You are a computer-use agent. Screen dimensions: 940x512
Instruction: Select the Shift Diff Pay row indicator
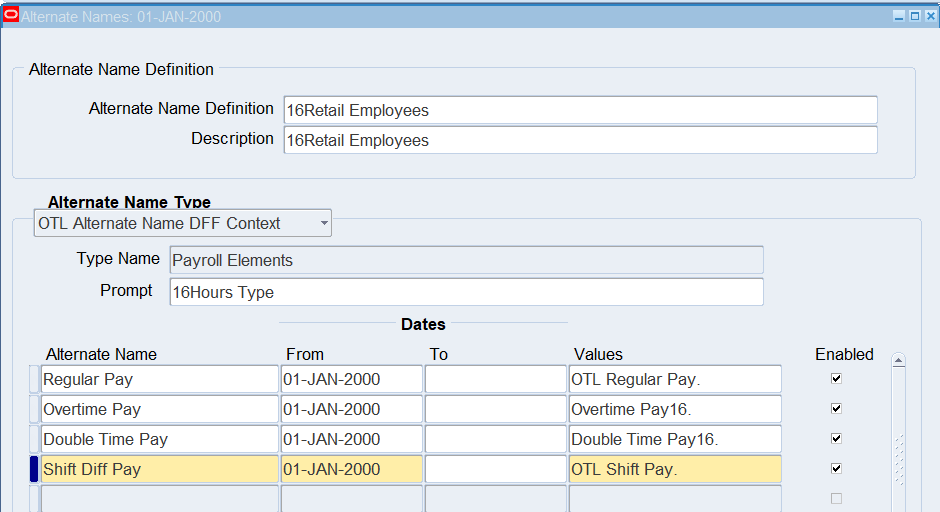(33, 469)
